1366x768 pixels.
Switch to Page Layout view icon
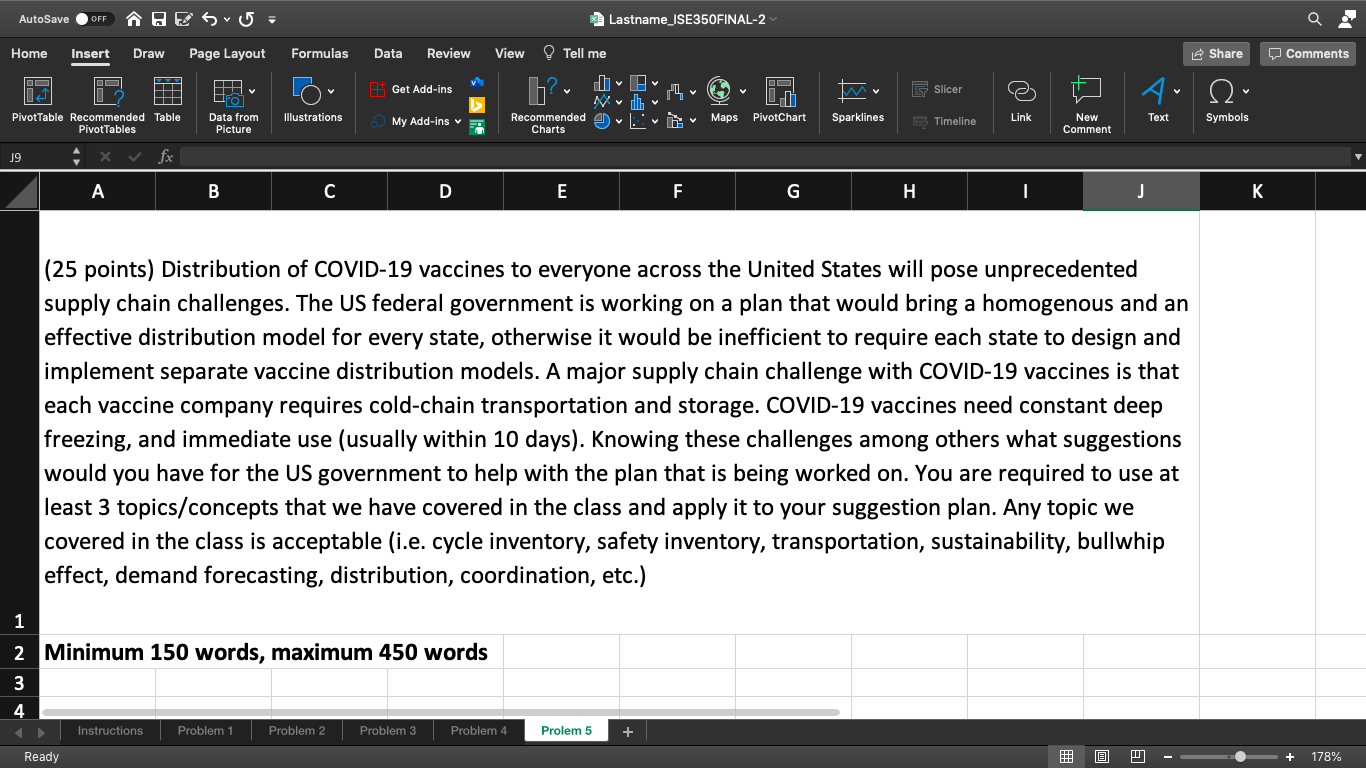(x=1102, y=757)
